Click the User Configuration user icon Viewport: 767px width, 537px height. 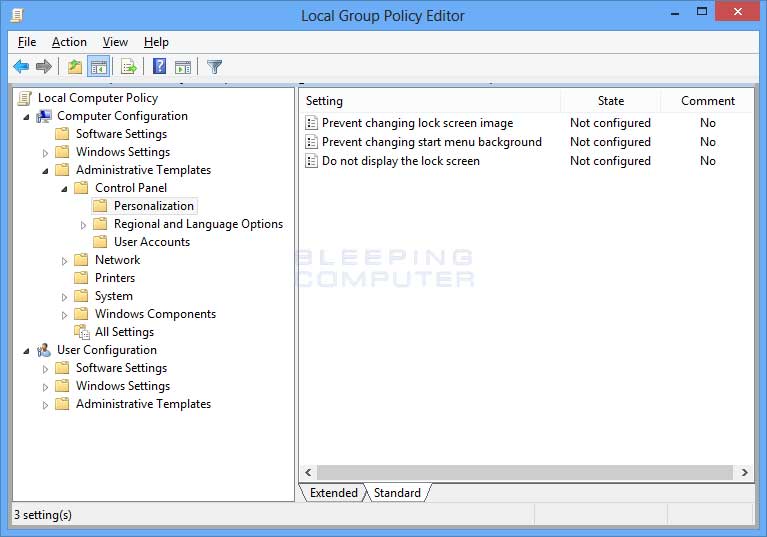tap(44, 350)
